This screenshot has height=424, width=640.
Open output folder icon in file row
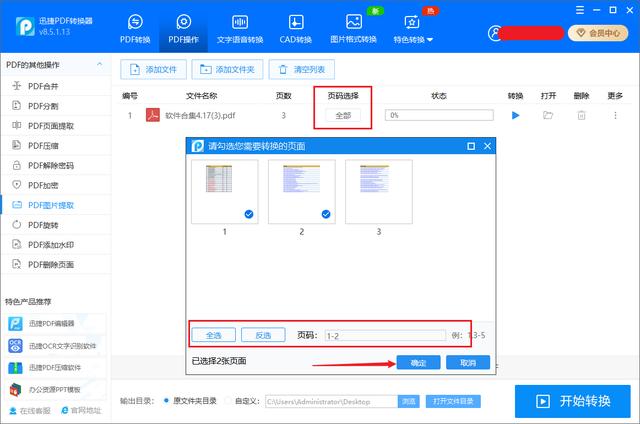[x=548, y=115]
